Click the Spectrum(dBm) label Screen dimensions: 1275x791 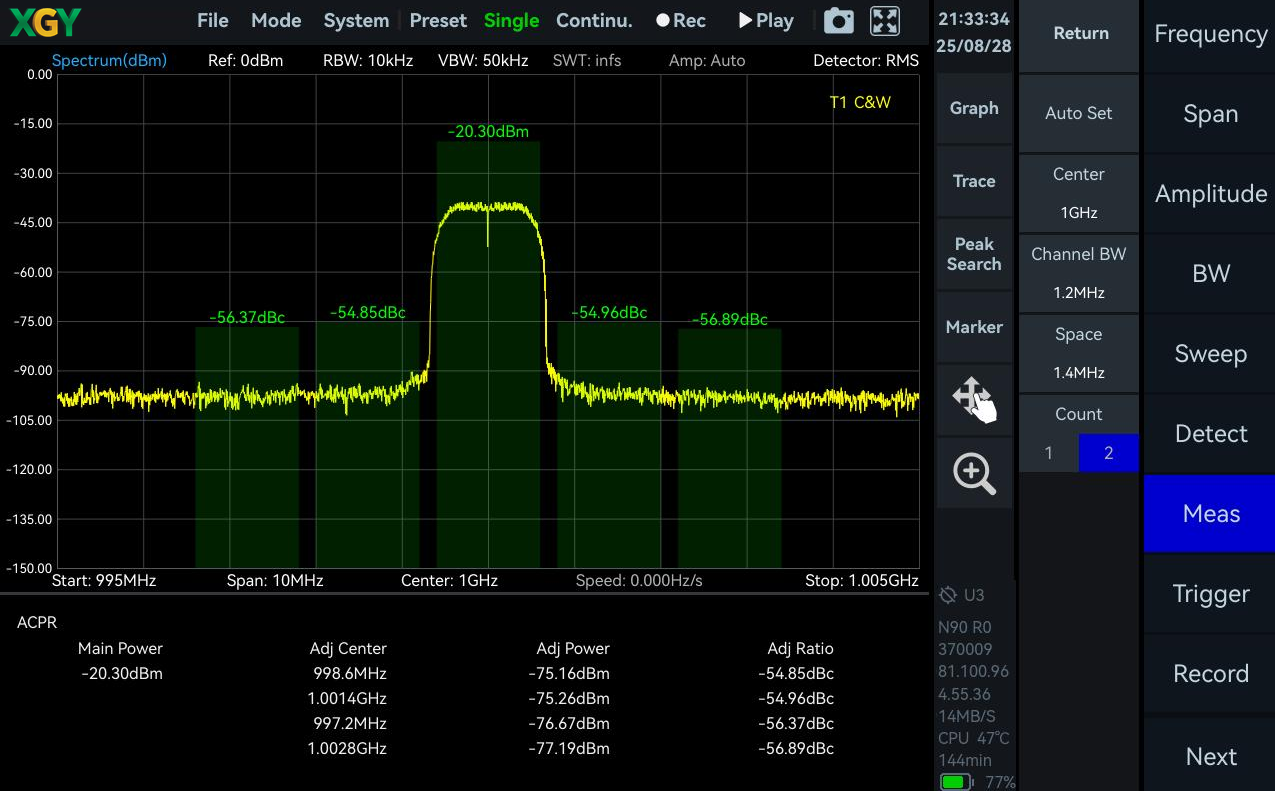point(109,60)
